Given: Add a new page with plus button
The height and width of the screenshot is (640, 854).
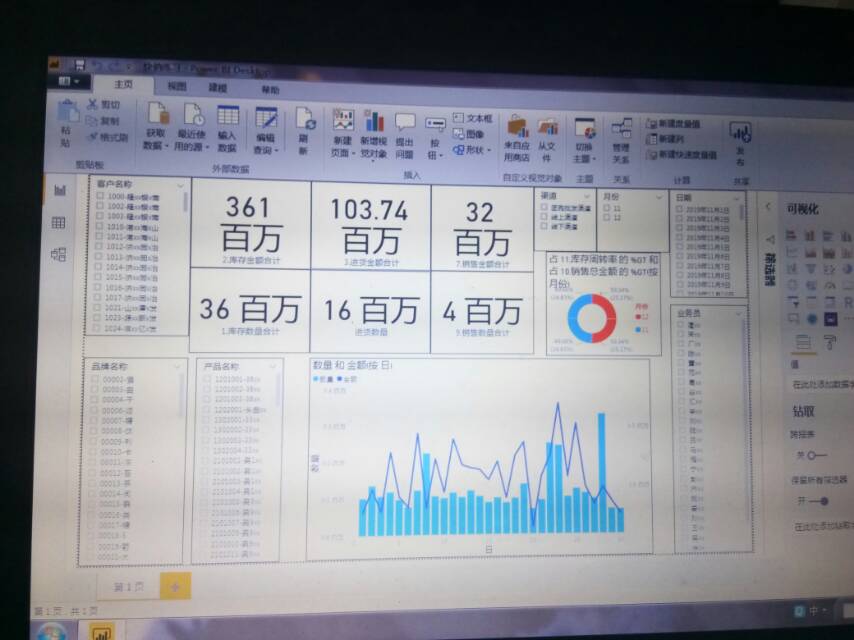Looking at the screenshot, I should (x=175, y=587).
